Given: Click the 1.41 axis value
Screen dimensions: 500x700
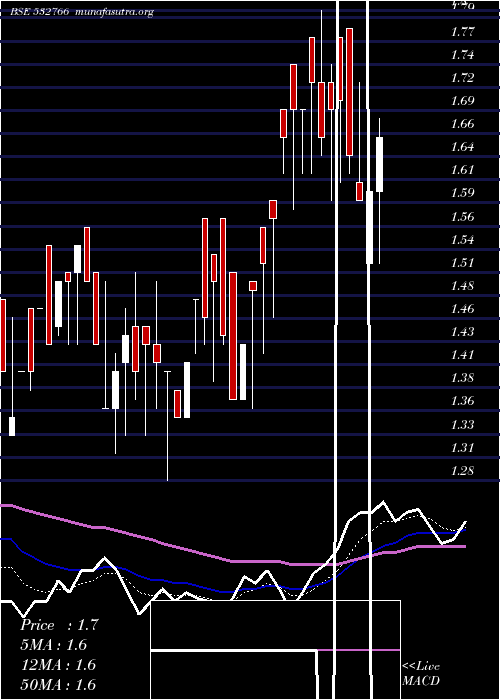Looking at the screenshot, I should coord(462,355).
